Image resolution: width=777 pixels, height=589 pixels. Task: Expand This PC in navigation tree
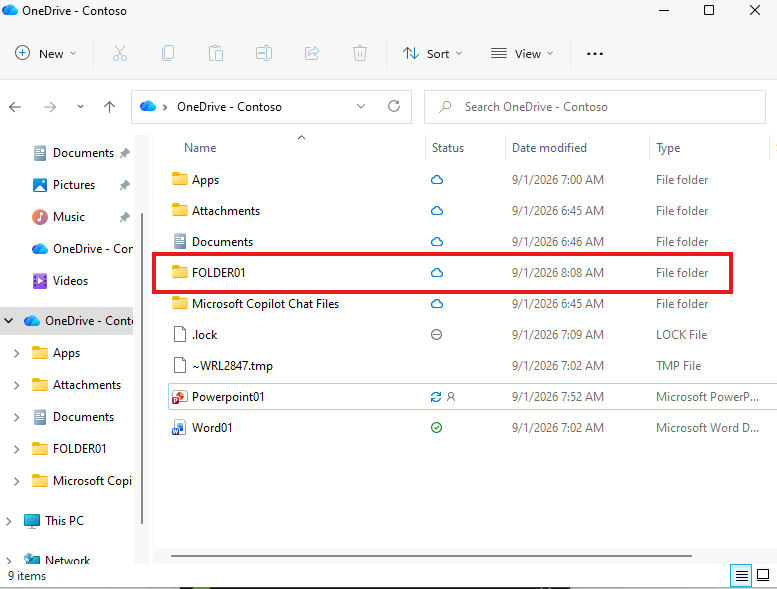click(x=8, y=521)
